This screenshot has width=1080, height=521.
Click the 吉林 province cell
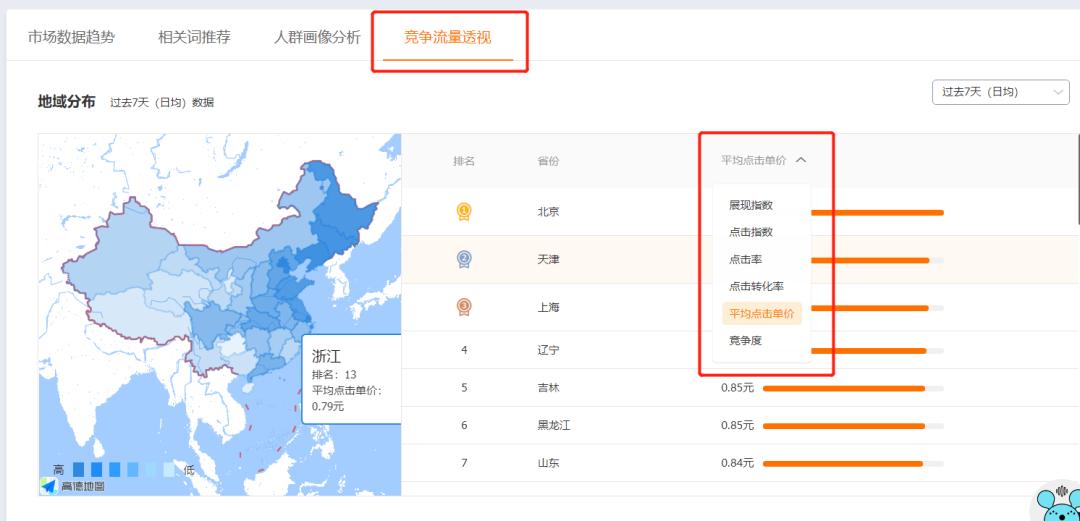point(548,388)
